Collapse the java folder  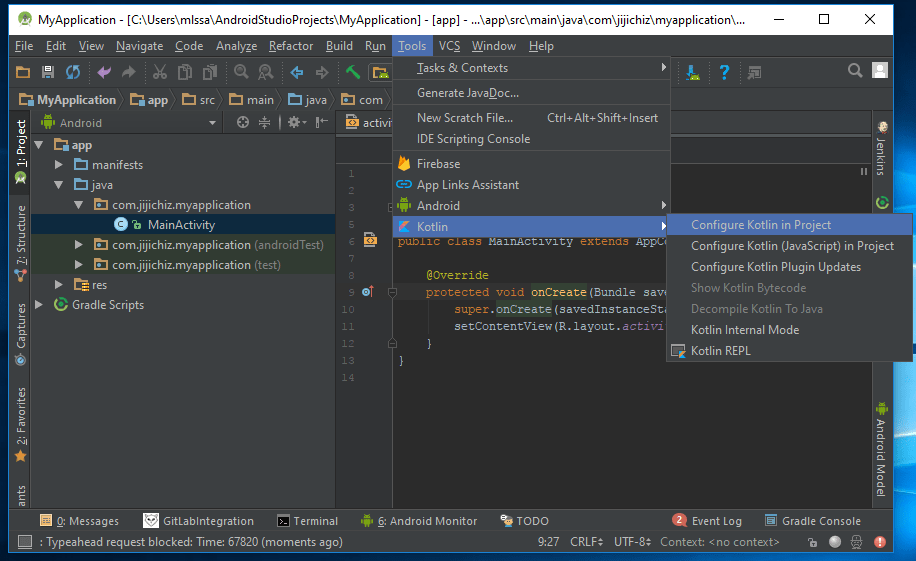tap(58, 185)
